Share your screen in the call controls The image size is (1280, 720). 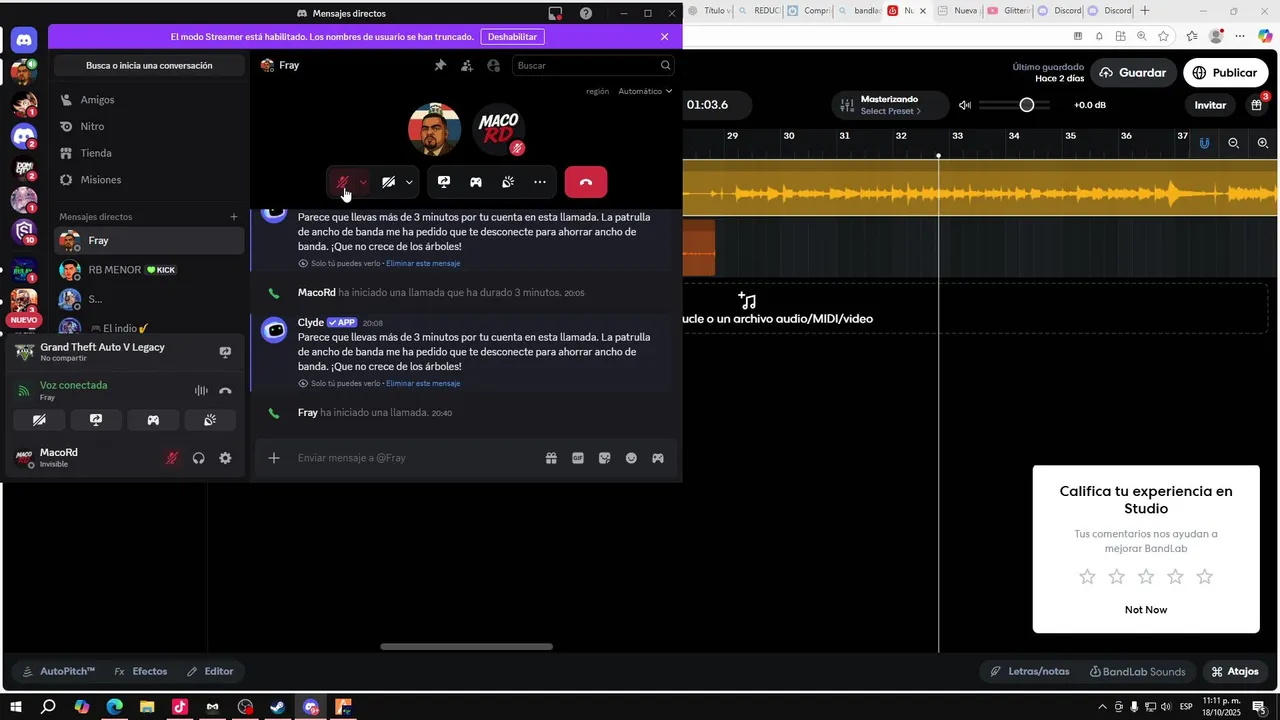click(x=444, y=182)
